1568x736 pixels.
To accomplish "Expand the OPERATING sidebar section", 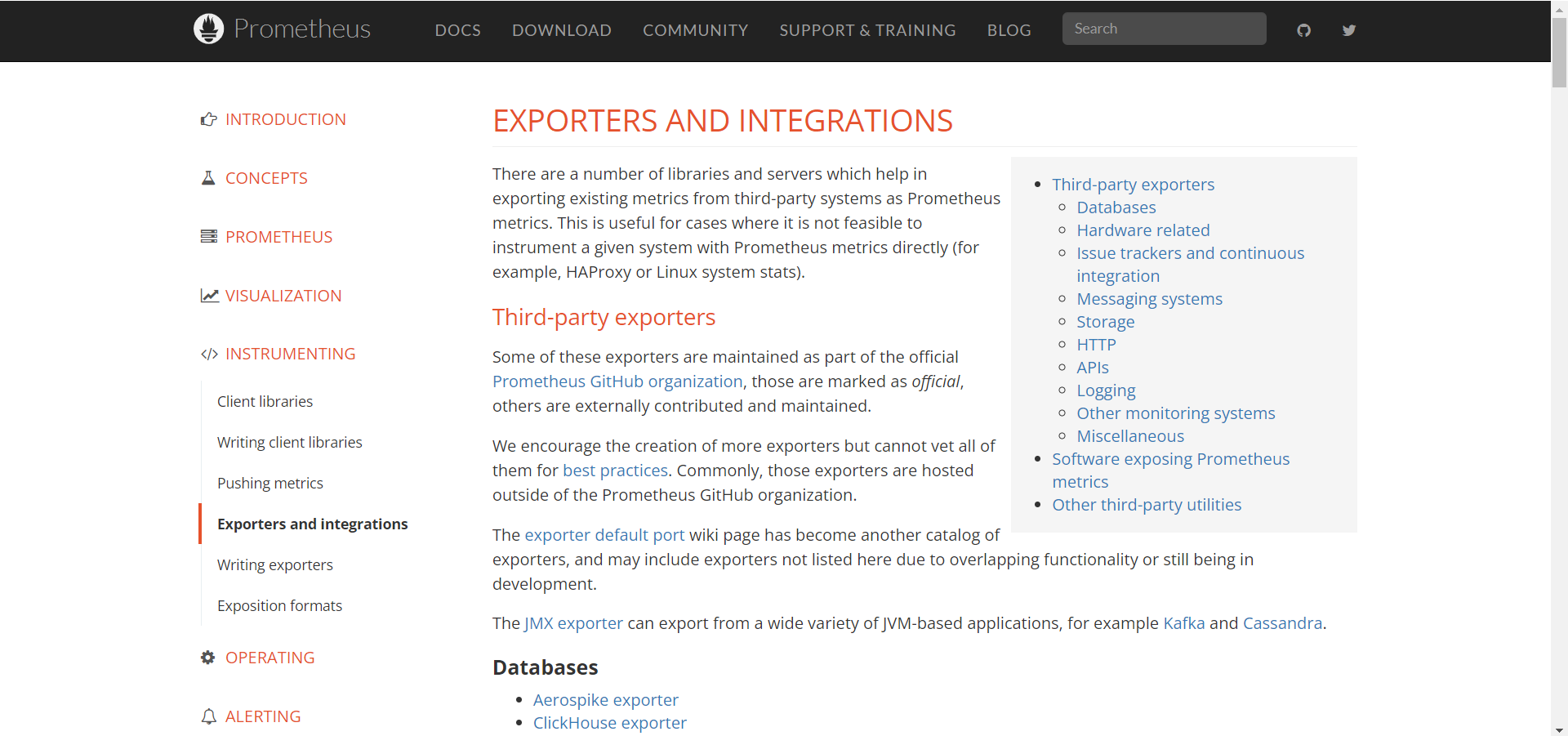I will pos(269,658).
